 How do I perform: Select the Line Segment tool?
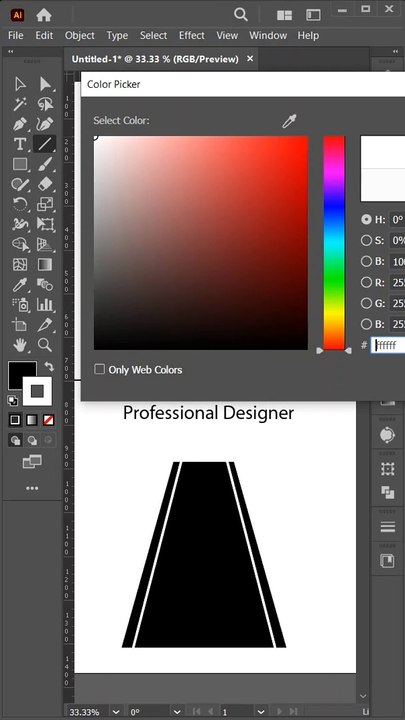pyautogui.click(x=45, y=144)
